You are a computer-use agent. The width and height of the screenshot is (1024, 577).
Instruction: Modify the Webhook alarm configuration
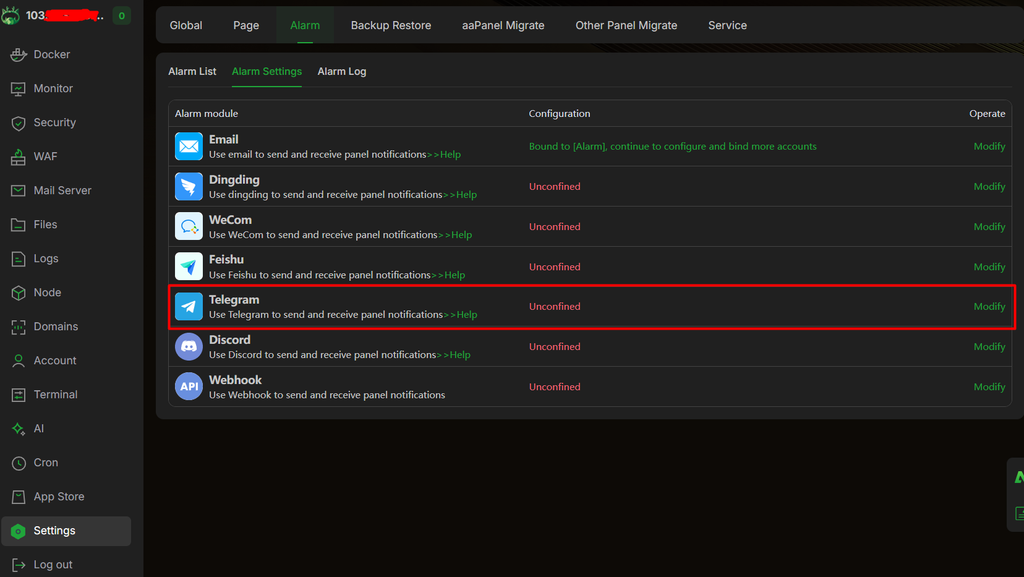[989, 387]
